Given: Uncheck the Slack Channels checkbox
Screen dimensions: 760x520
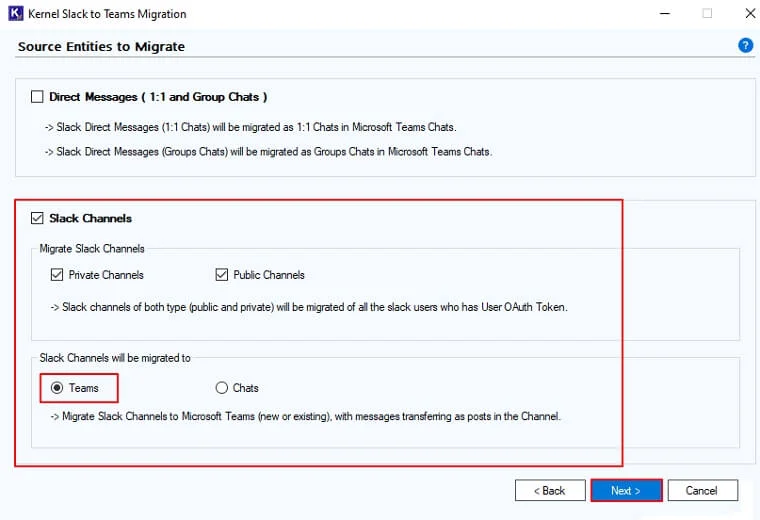Looking at the screenshot, I should click(37, 218).
